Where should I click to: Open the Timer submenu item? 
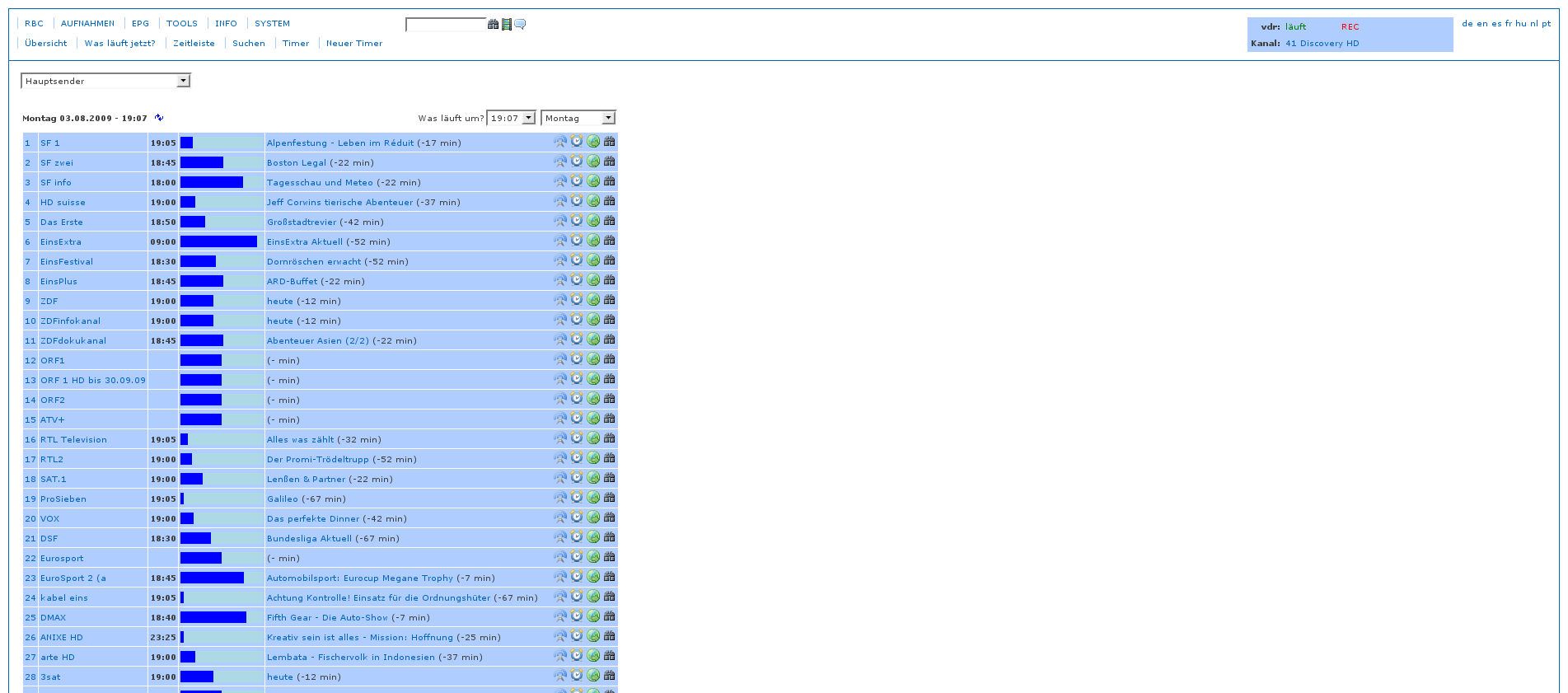click(x=296, y=44)
